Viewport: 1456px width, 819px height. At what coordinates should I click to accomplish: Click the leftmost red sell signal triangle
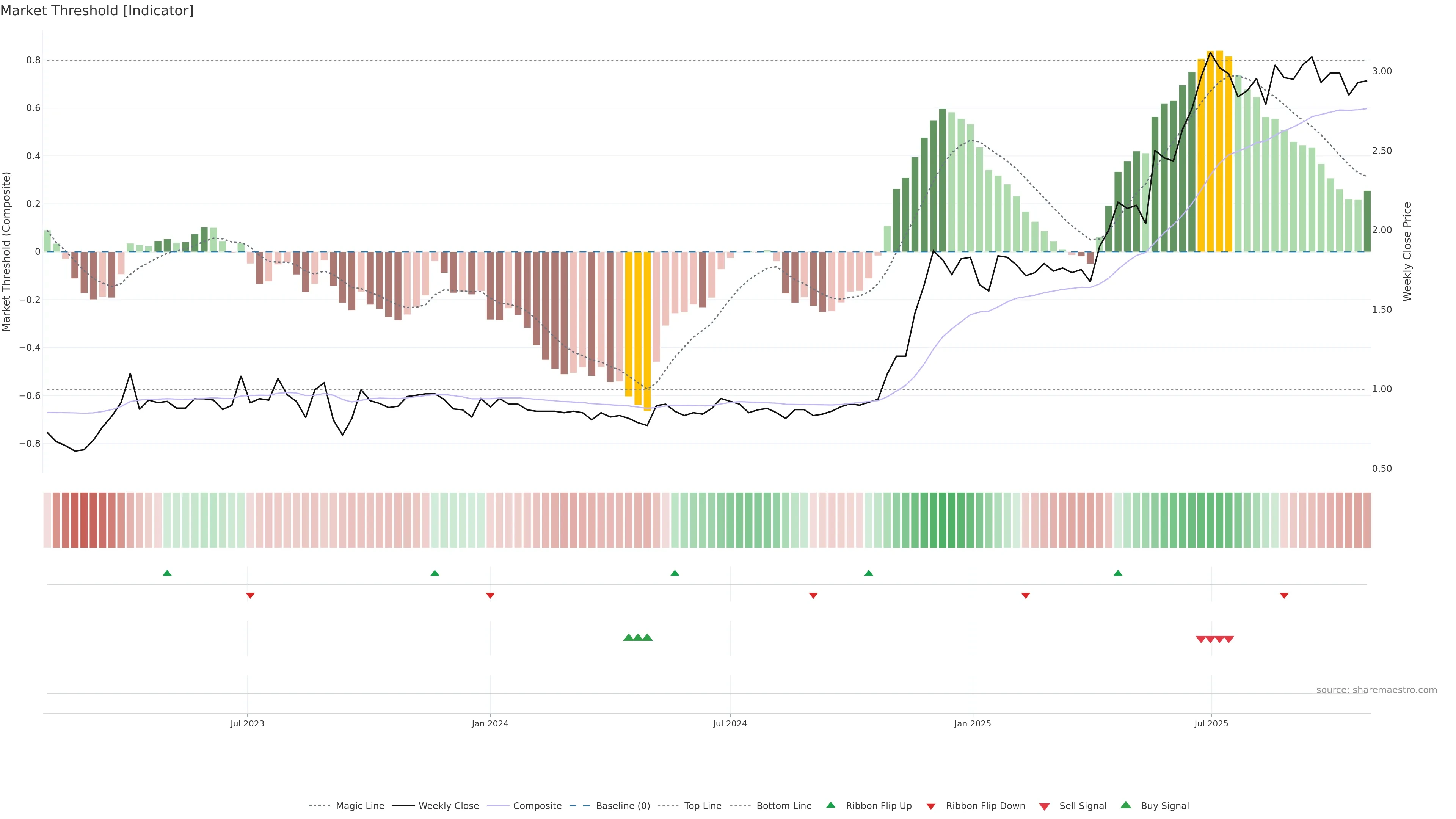[x=1201, y=639]
